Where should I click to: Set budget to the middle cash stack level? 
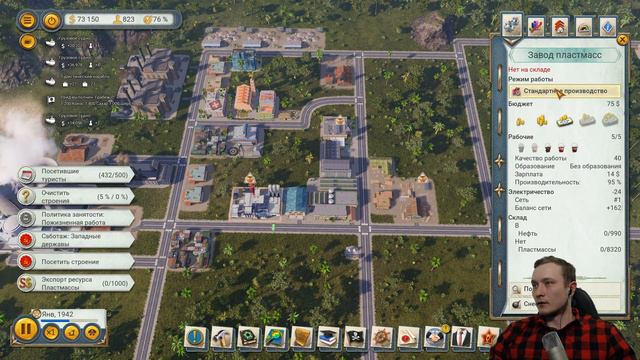tap(564, 120)
